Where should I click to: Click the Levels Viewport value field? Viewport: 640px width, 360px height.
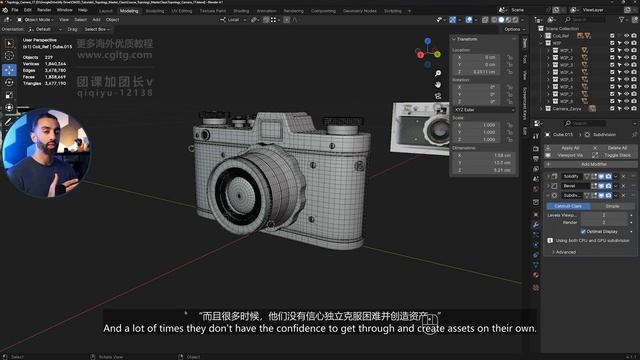604,215
